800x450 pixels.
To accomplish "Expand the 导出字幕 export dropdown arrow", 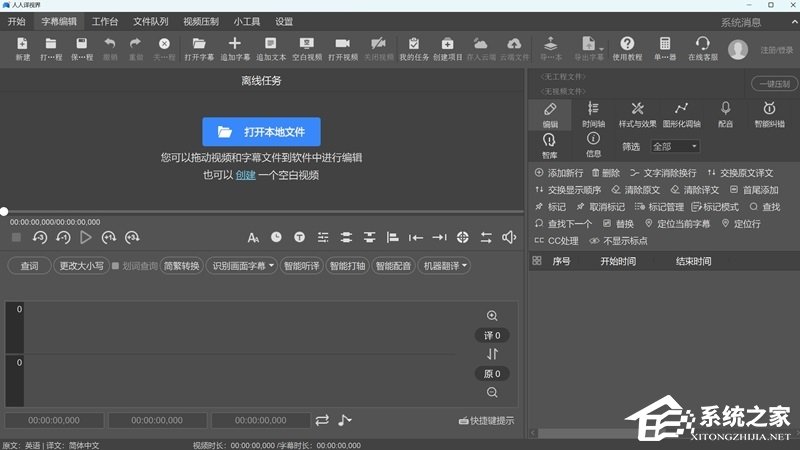I will point(602,49).
